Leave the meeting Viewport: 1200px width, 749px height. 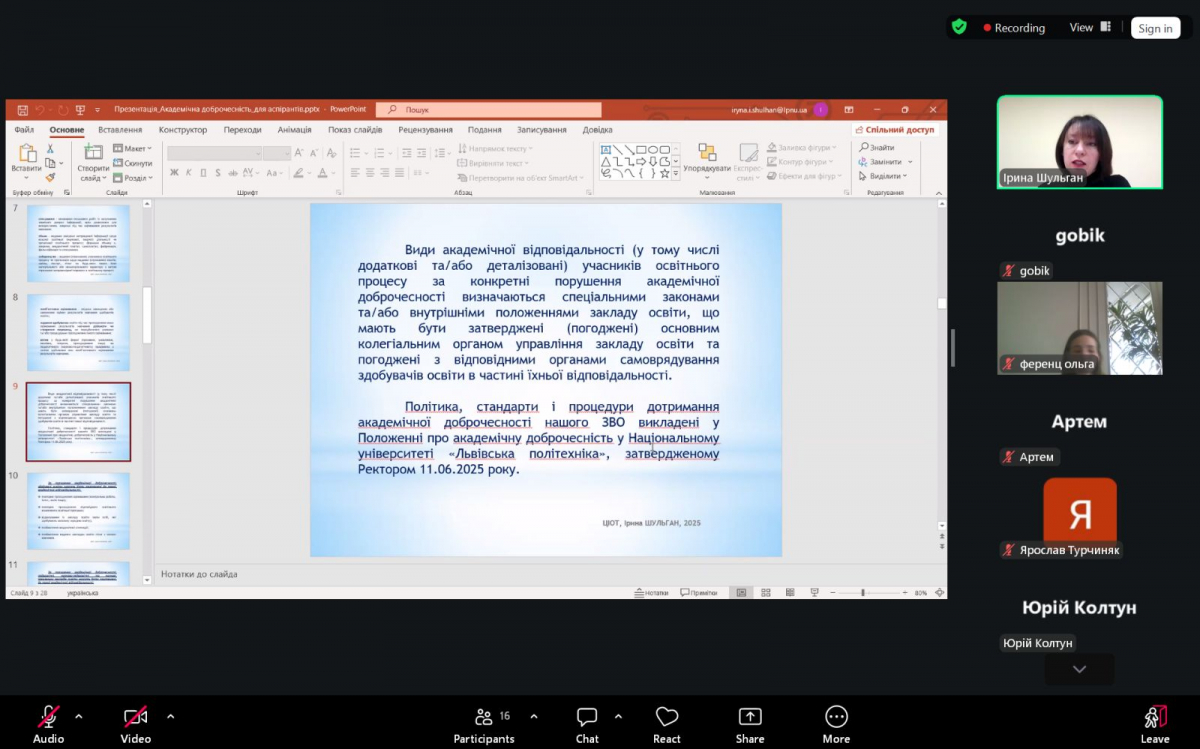pyautogui.click(x=1155, y=717)
